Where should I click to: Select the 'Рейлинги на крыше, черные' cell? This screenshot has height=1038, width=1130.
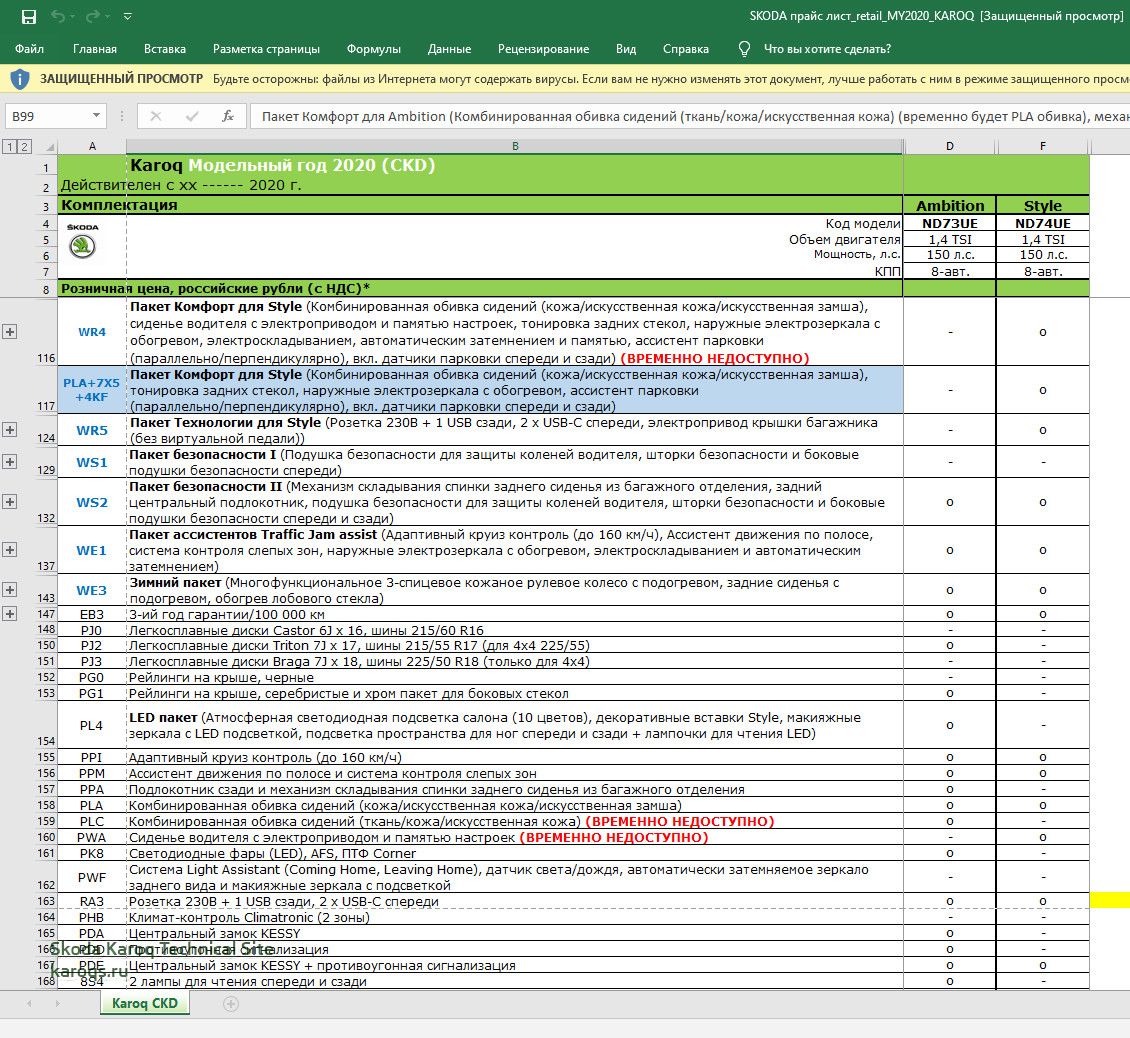point(515,678)
